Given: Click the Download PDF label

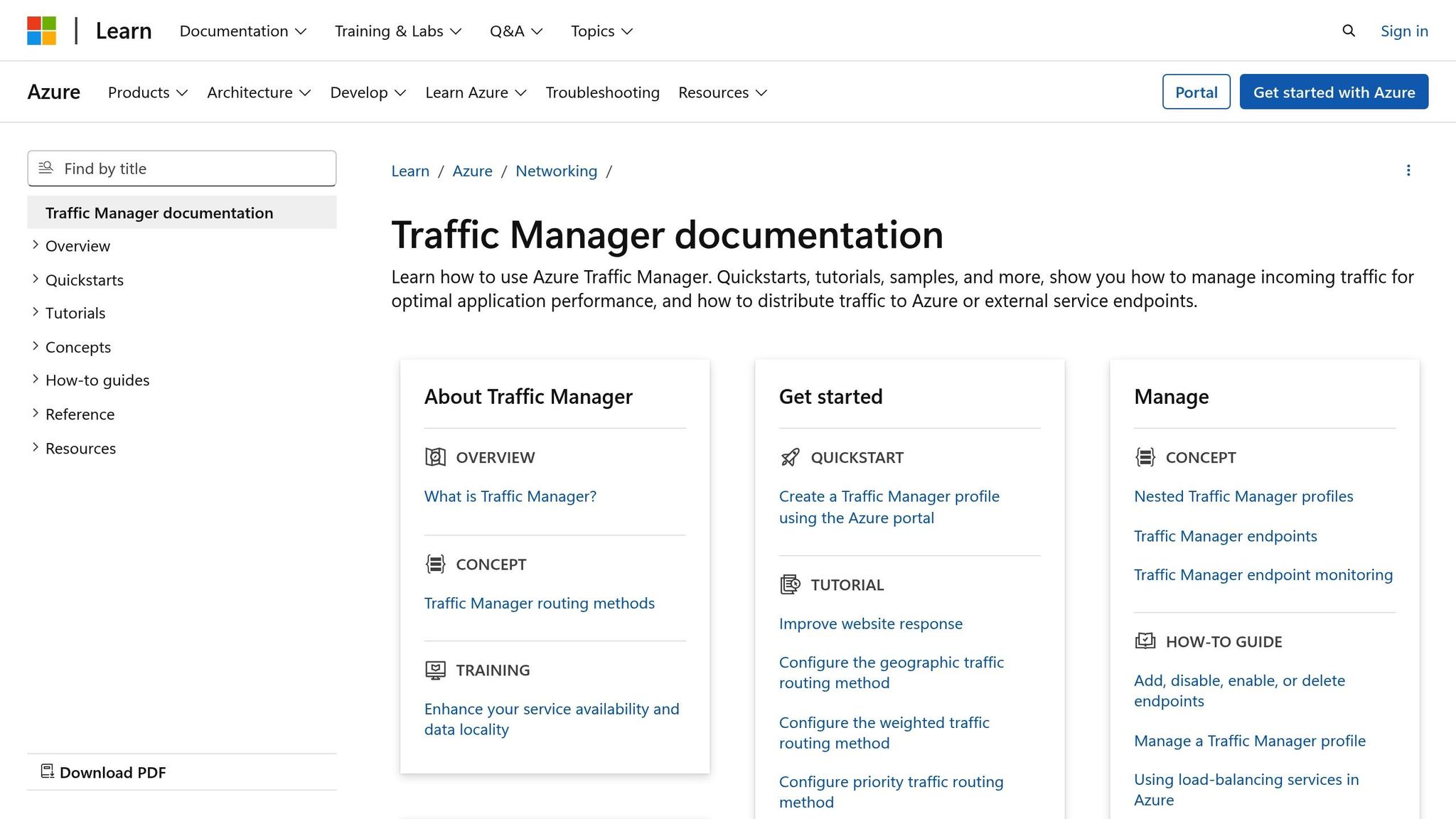Looking at the screenshot, I should [x=112, y=772].
